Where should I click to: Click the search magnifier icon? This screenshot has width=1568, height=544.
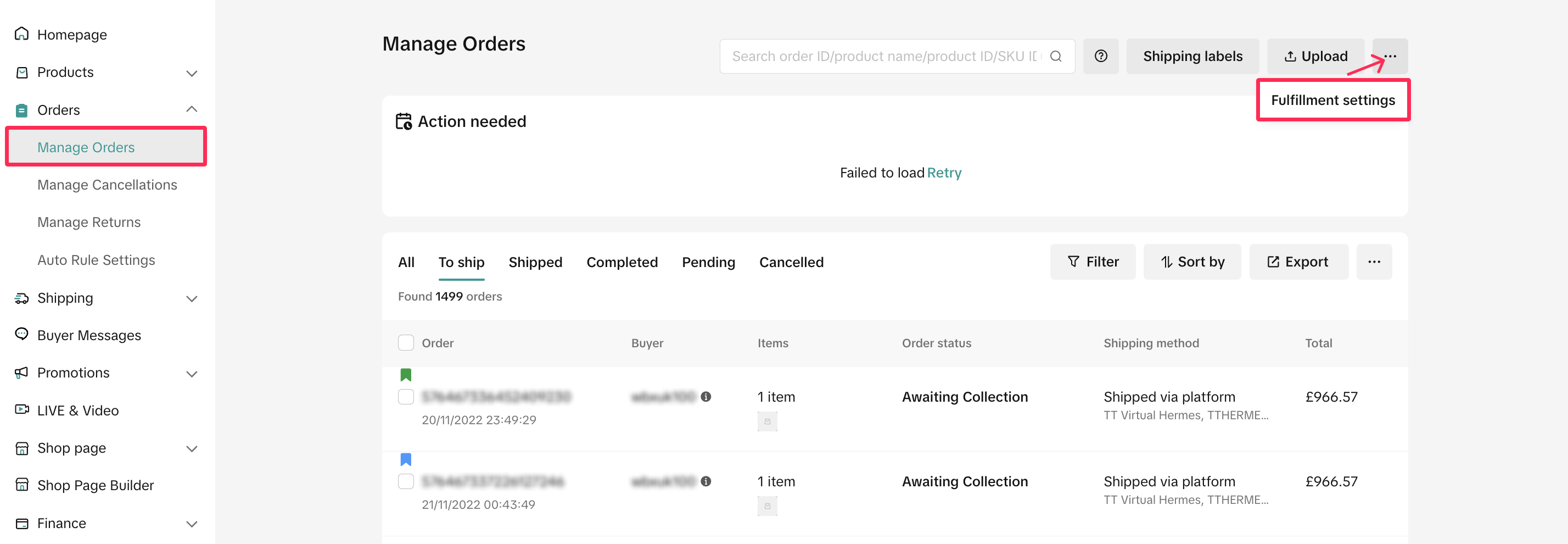click(x=1056, y=56)
